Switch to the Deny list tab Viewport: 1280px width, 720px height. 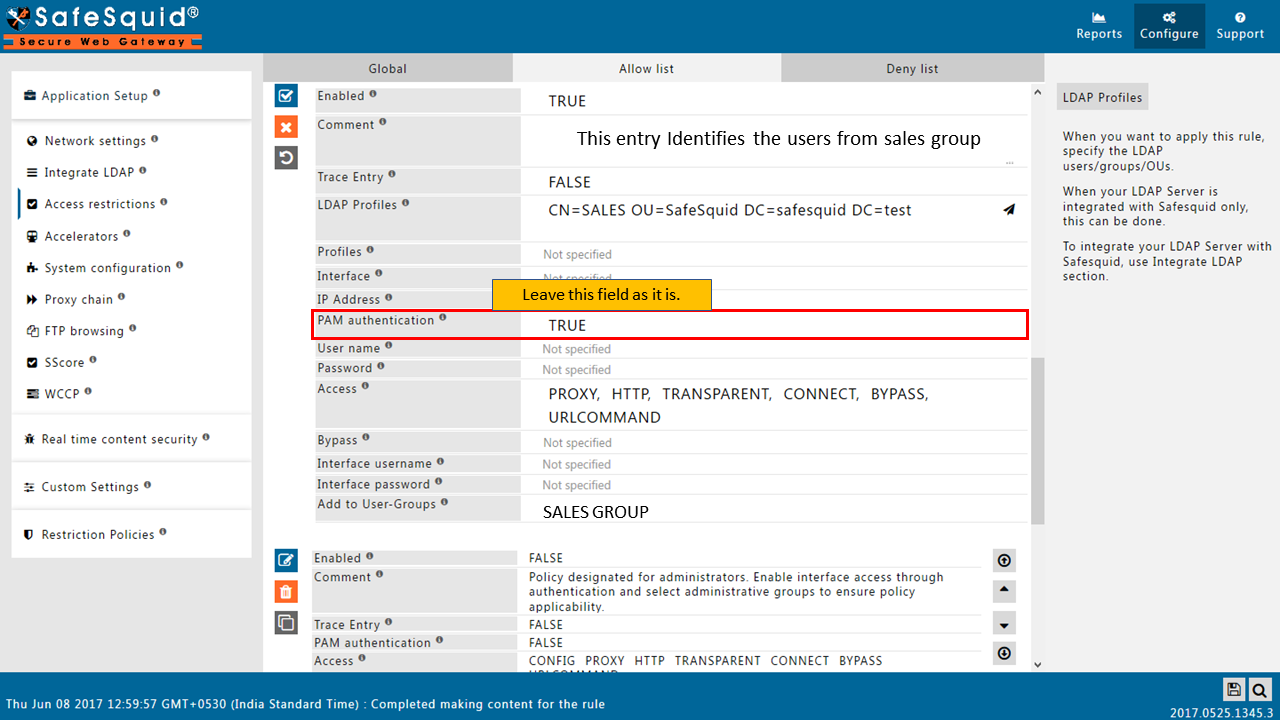pyautogui.click(x=912, y=69)
